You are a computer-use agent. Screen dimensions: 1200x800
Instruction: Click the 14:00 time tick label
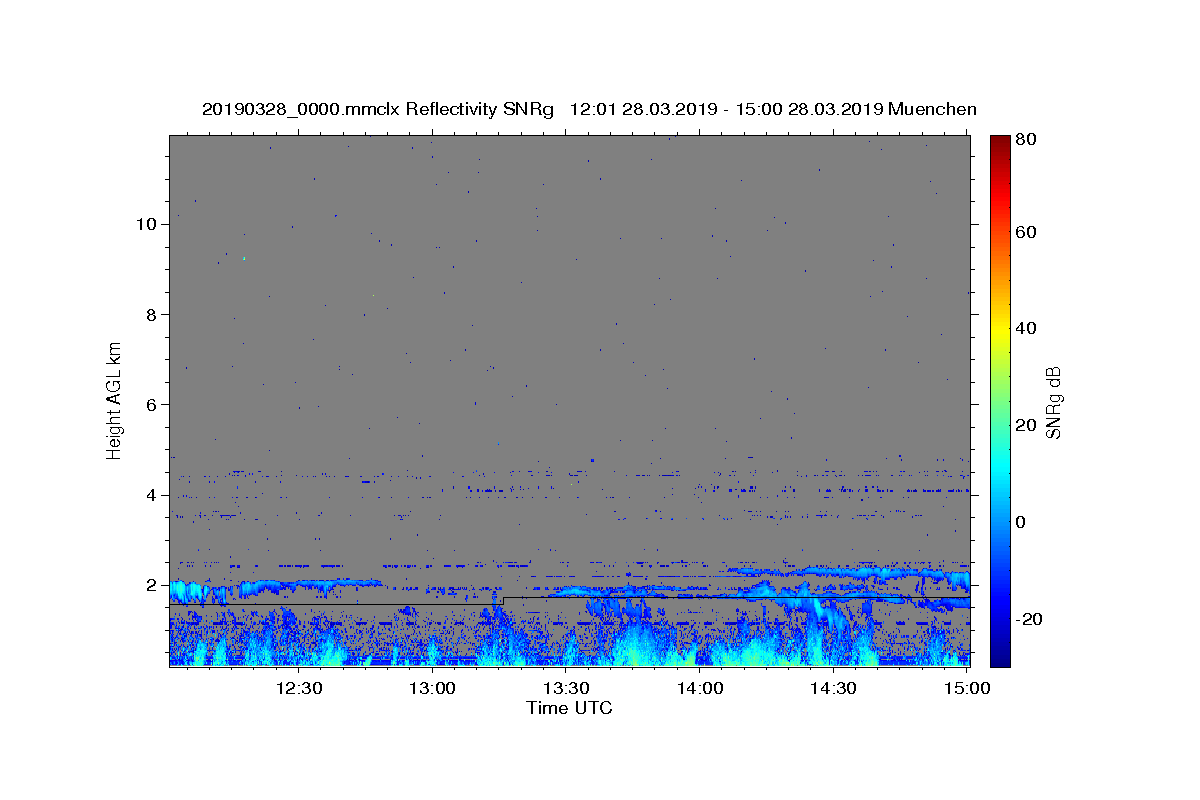(701, 689)
